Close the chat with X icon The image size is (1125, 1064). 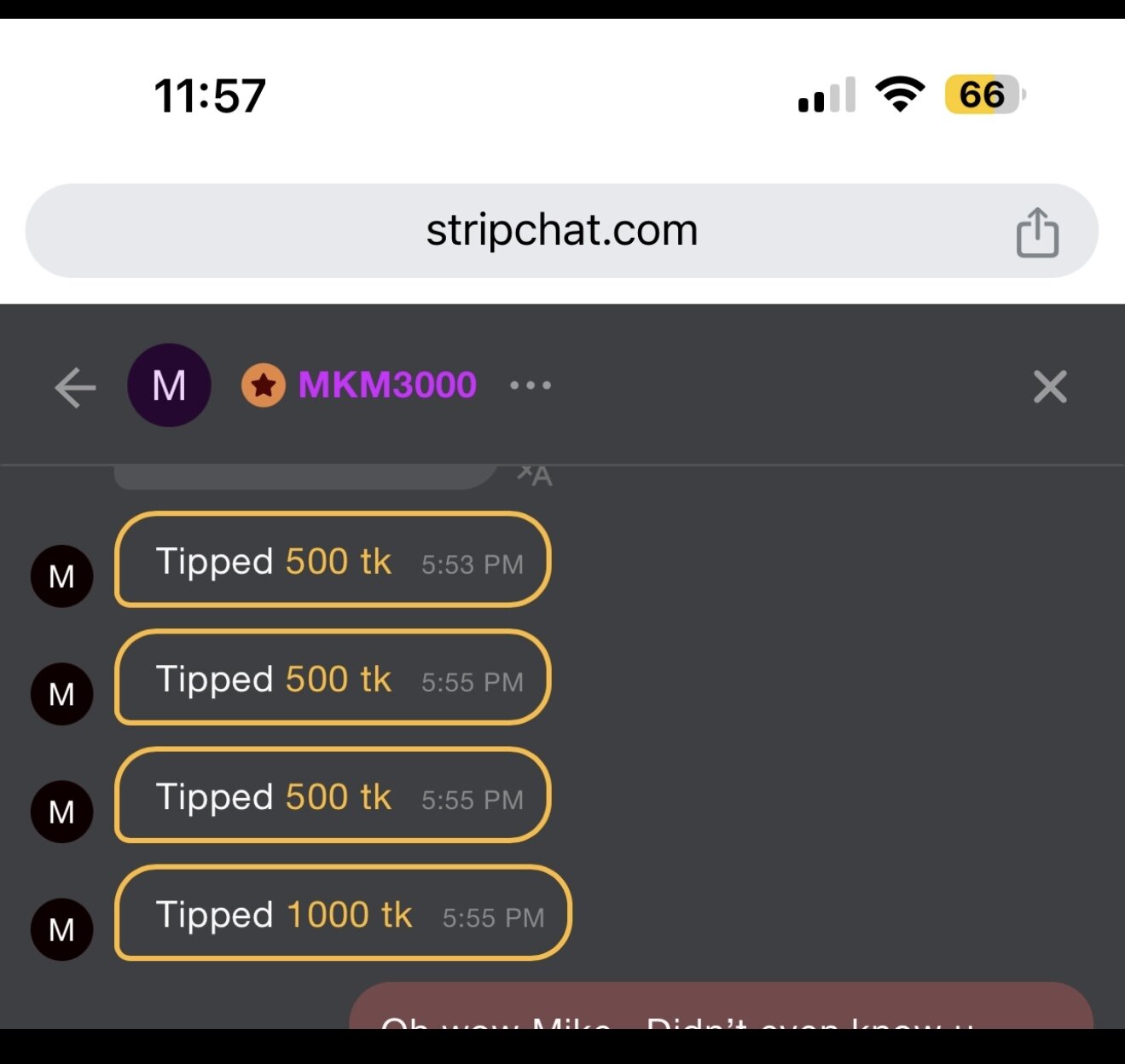point(1050,387)
